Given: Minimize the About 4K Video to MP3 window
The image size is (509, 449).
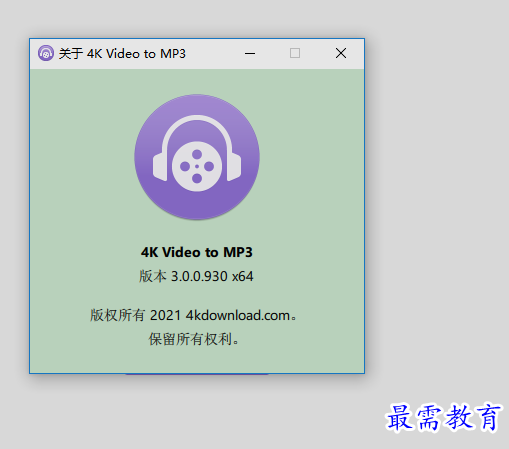Looking at the screenshot, I should (250, 53).
